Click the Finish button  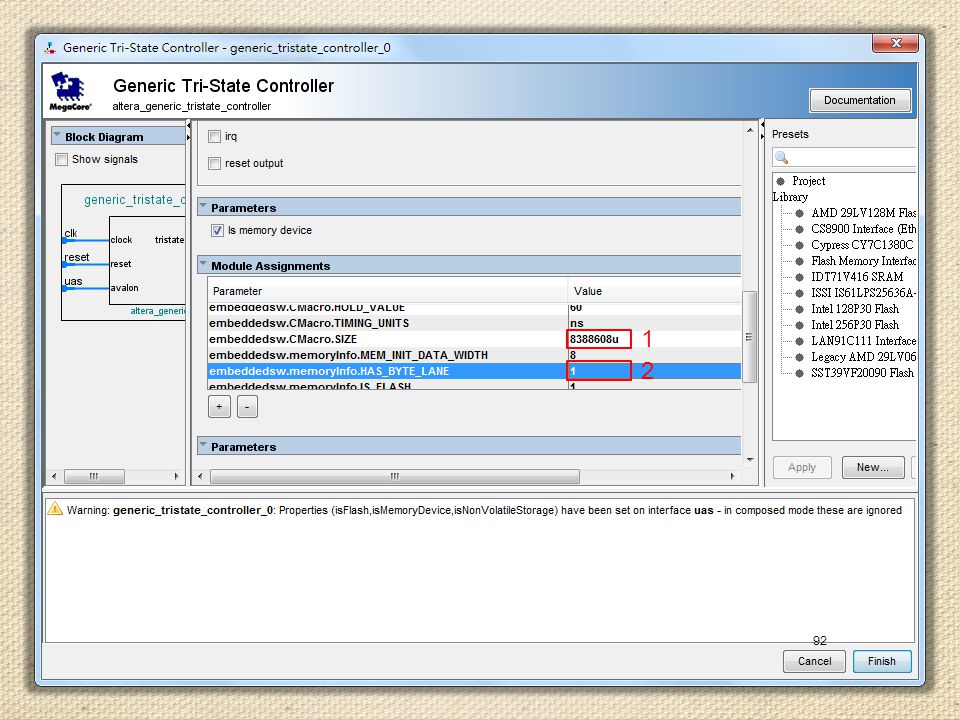coord(882,661)
